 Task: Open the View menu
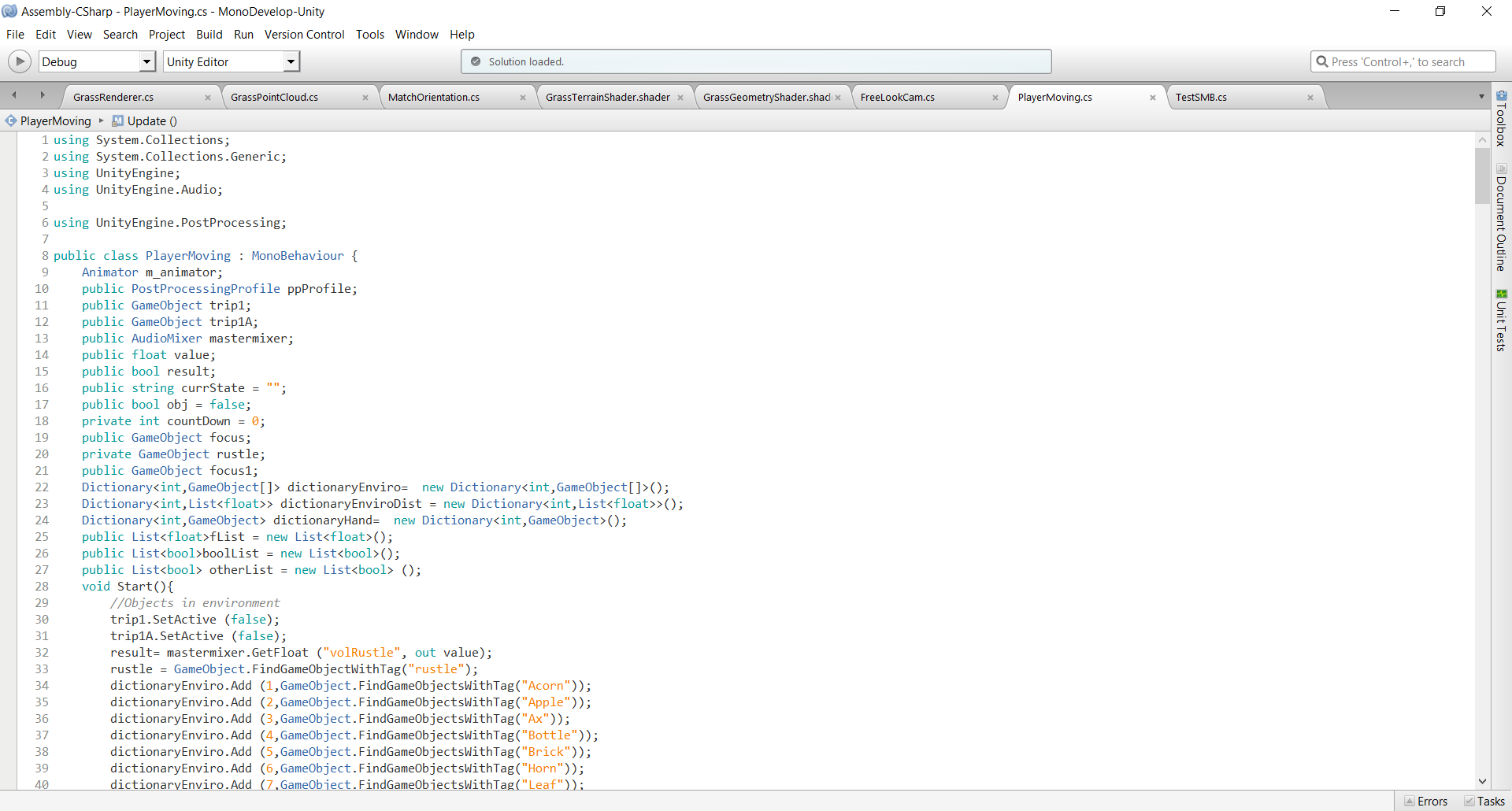[x=80, y=35]
